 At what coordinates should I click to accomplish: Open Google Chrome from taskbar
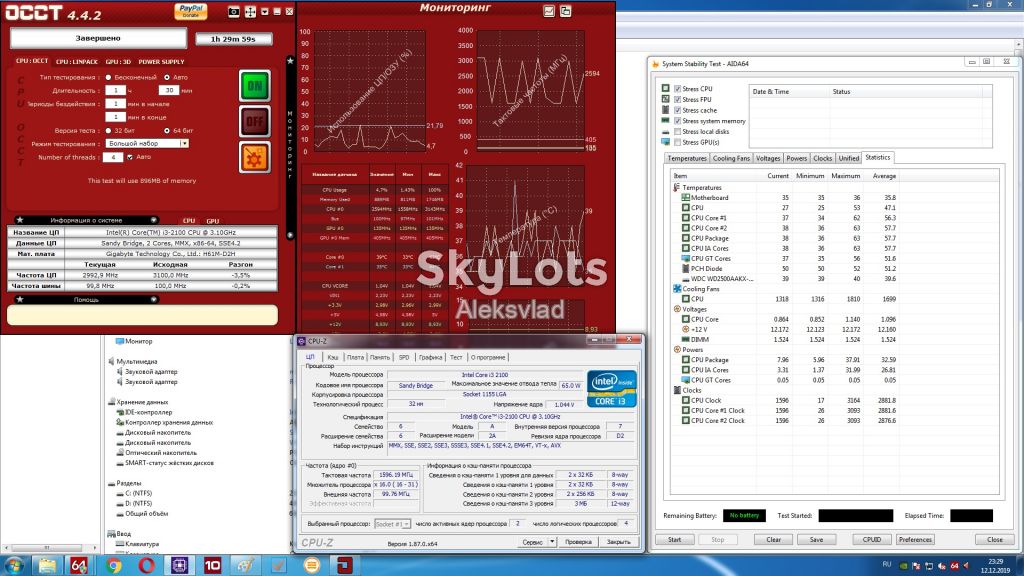click(114, 565)
